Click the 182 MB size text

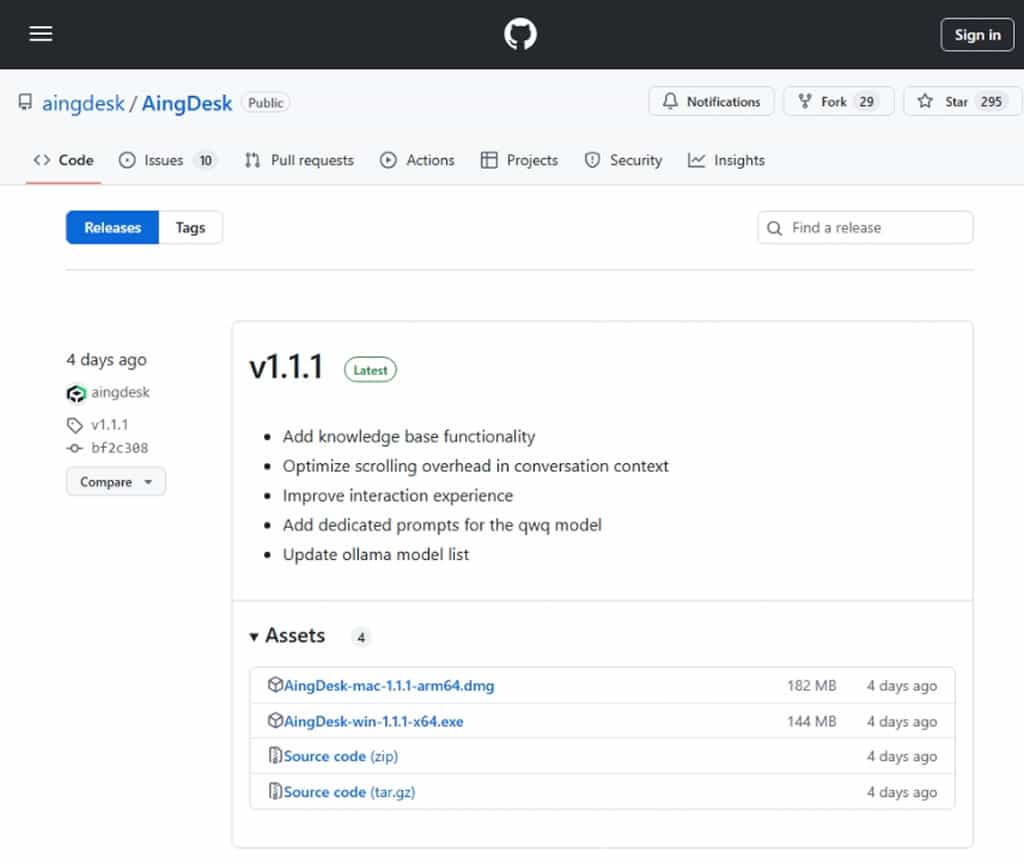tap(811, 686)
